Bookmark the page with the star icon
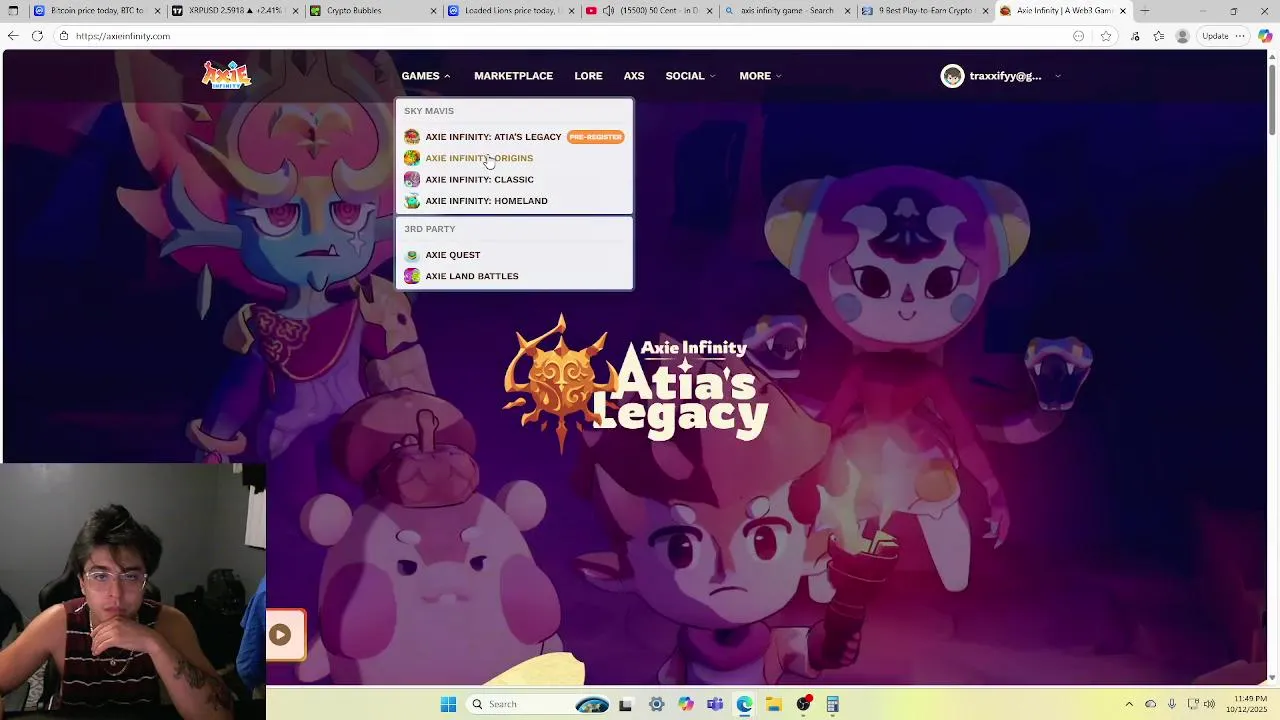This screenshot has width=1280, height=720. (1106, 36)
